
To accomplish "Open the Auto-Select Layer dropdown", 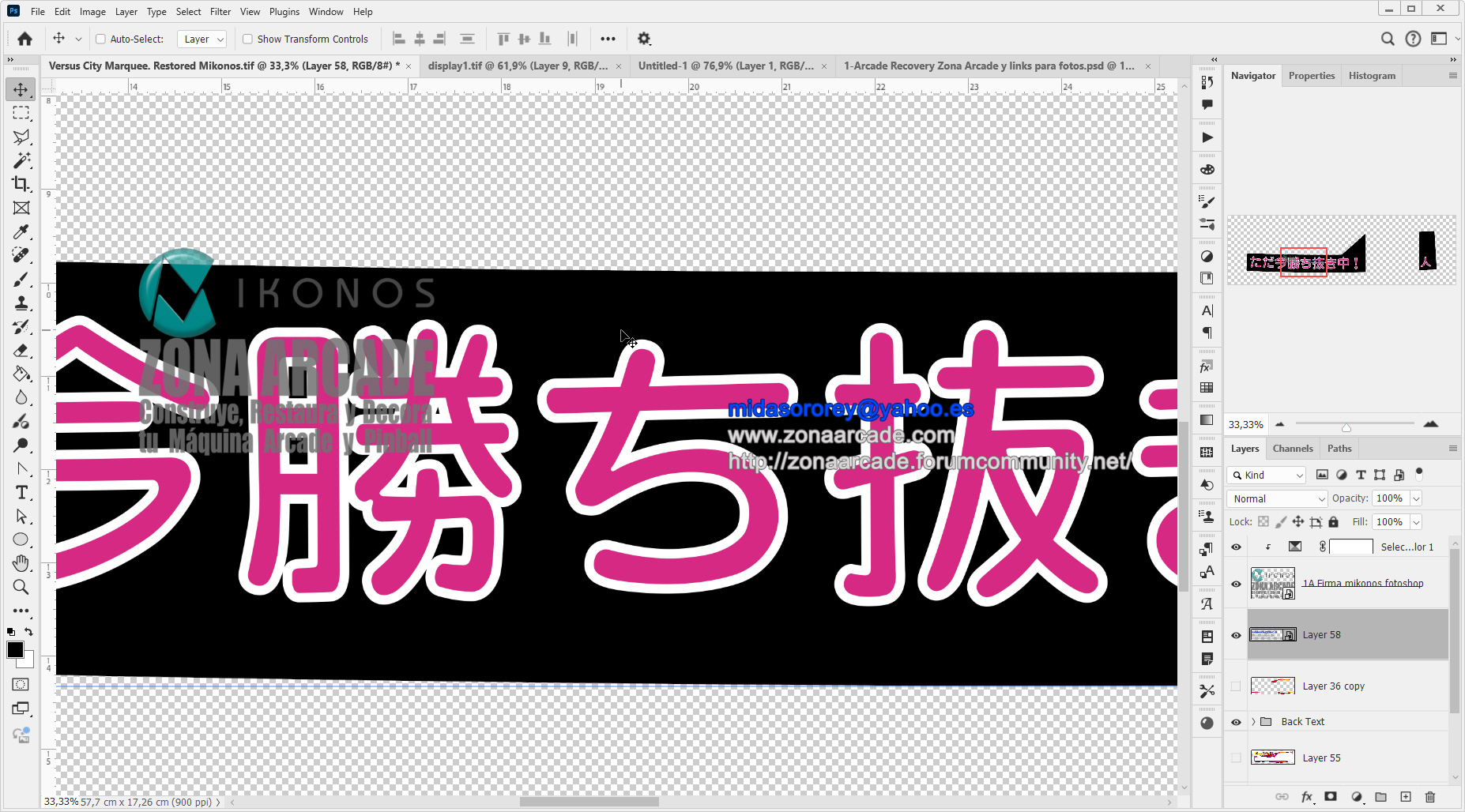I will pos(203,39).
